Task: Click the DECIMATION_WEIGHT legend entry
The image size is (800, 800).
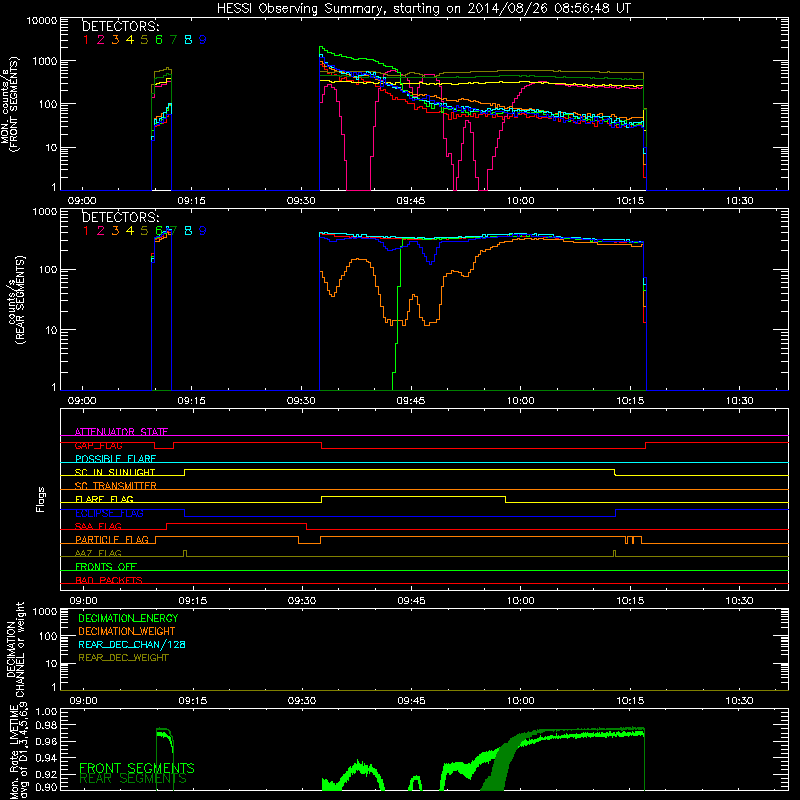Action: coord(127,631)
